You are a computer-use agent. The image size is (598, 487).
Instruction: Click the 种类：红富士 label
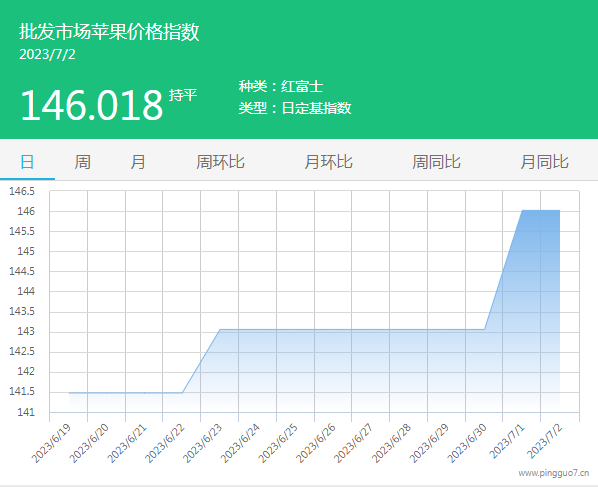tap(281, 86)
